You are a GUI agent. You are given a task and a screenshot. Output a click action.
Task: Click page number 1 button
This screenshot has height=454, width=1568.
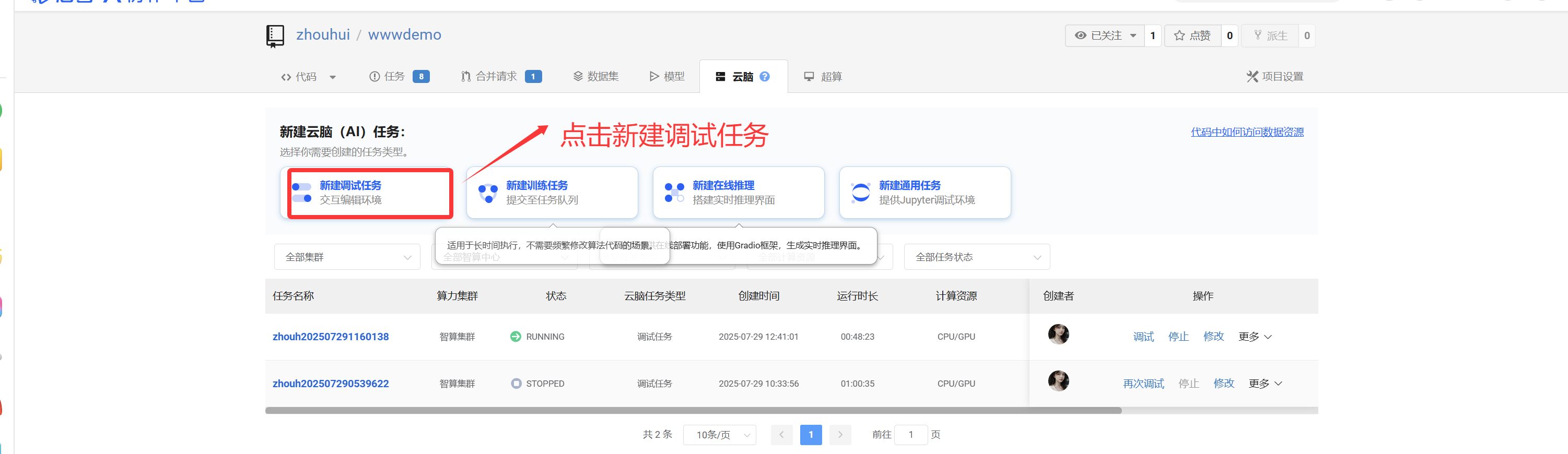point(811,435)
